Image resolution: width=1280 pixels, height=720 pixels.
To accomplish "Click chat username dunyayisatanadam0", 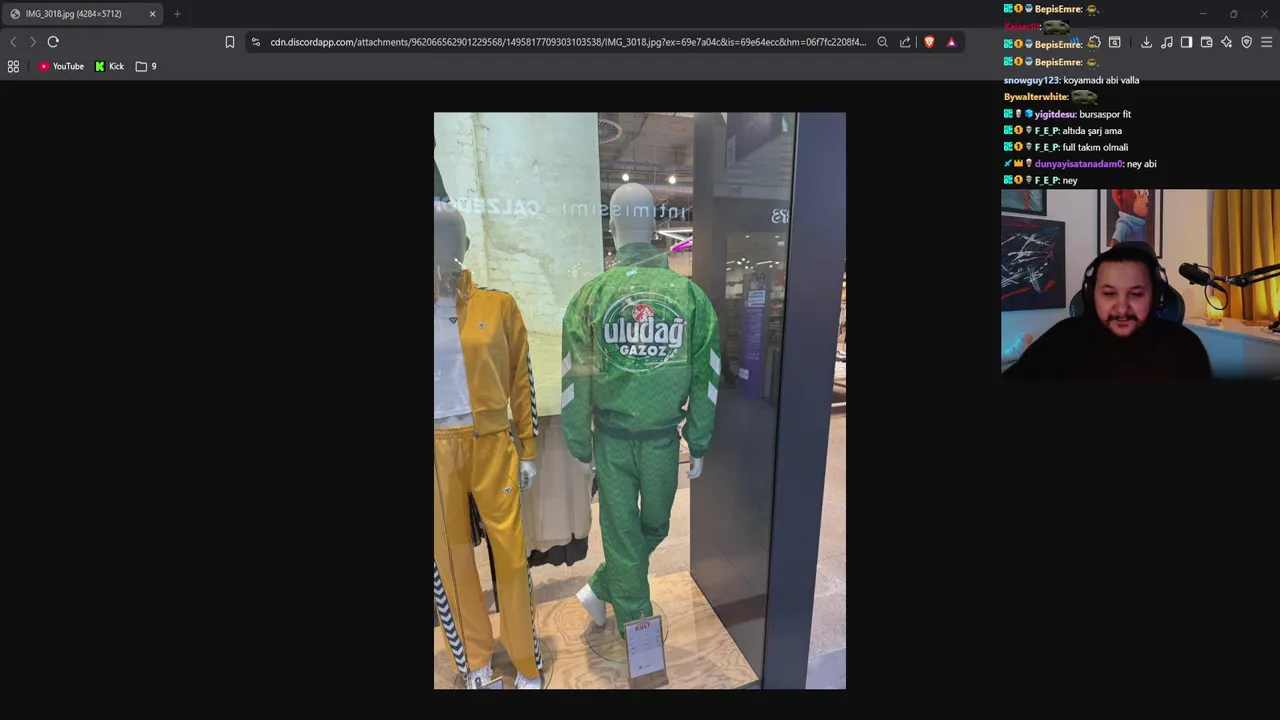I will (1078, 164).
